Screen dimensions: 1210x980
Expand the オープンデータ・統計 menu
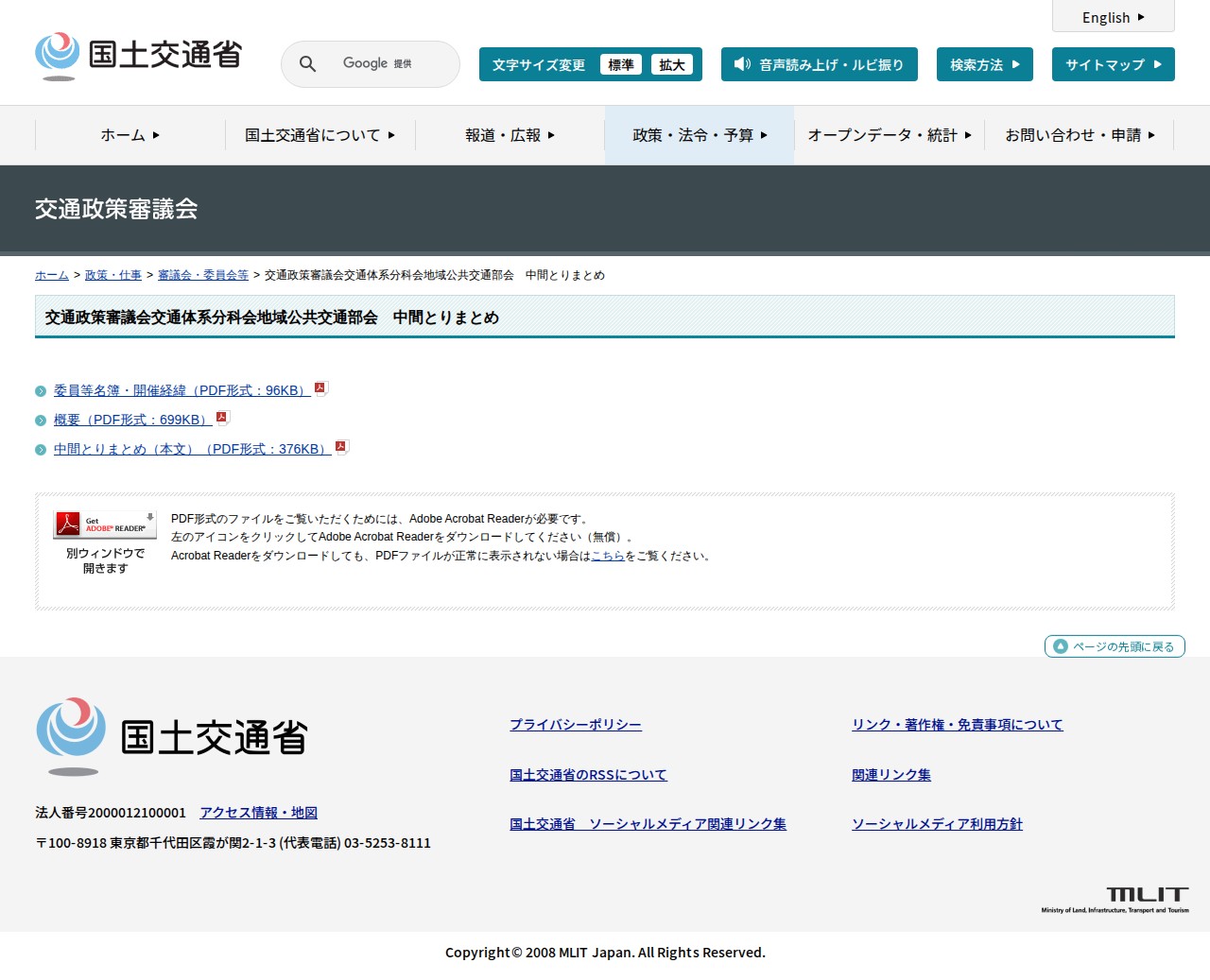coord(889,135)
